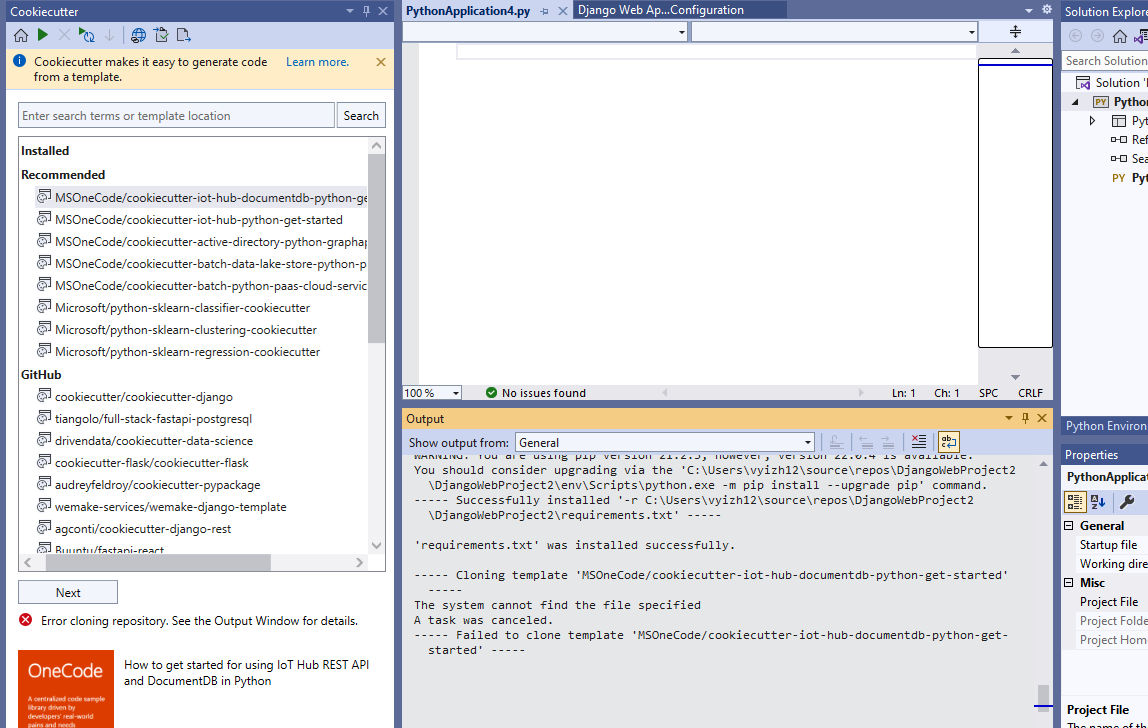The width and height of the screenshot is (1148, 728).
Task: Click the Home icon in Cookiecutter toolbar
Action: (20, 35)
